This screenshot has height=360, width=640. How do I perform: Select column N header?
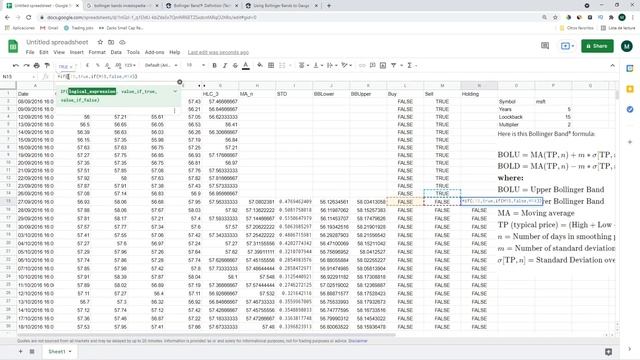479,85
